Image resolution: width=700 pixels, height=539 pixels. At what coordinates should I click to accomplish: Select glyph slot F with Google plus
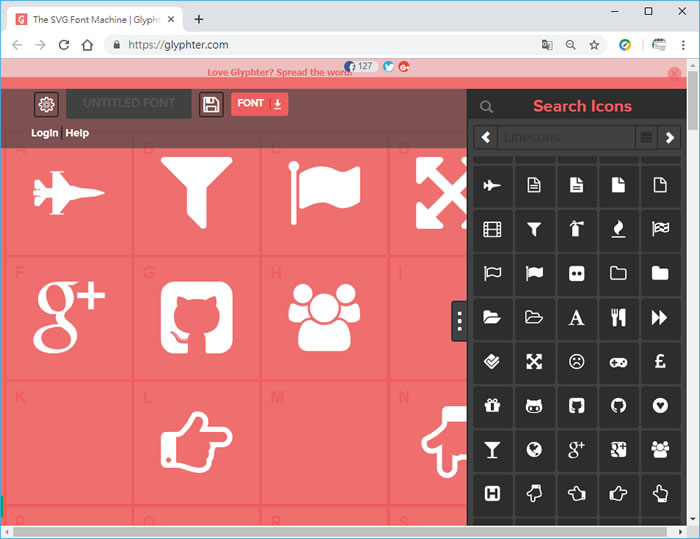[x=69, y=318]
